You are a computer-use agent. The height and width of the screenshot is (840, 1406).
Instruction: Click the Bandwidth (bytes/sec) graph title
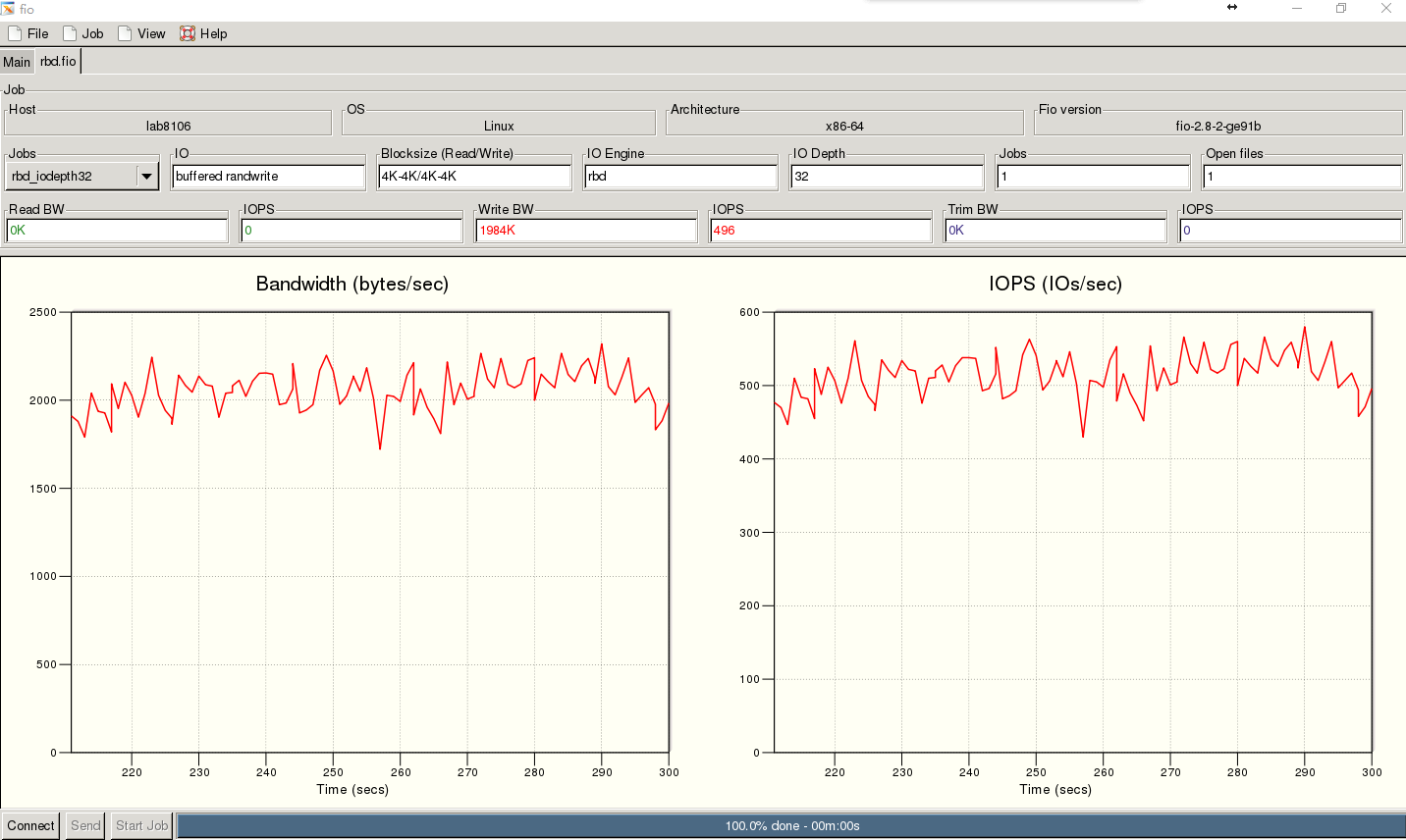click(x=352, y=284)
